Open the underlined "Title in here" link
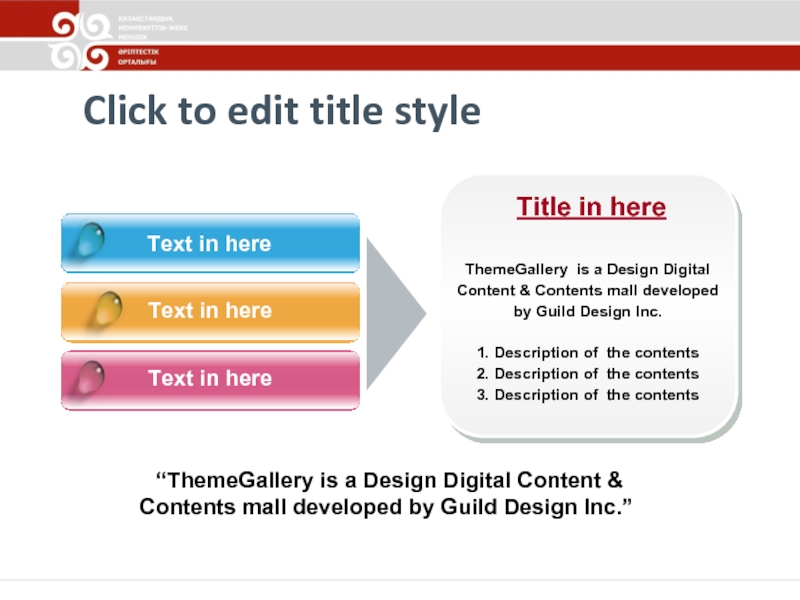Viewport: 800px width, 600px height. (x=591, y=207)
